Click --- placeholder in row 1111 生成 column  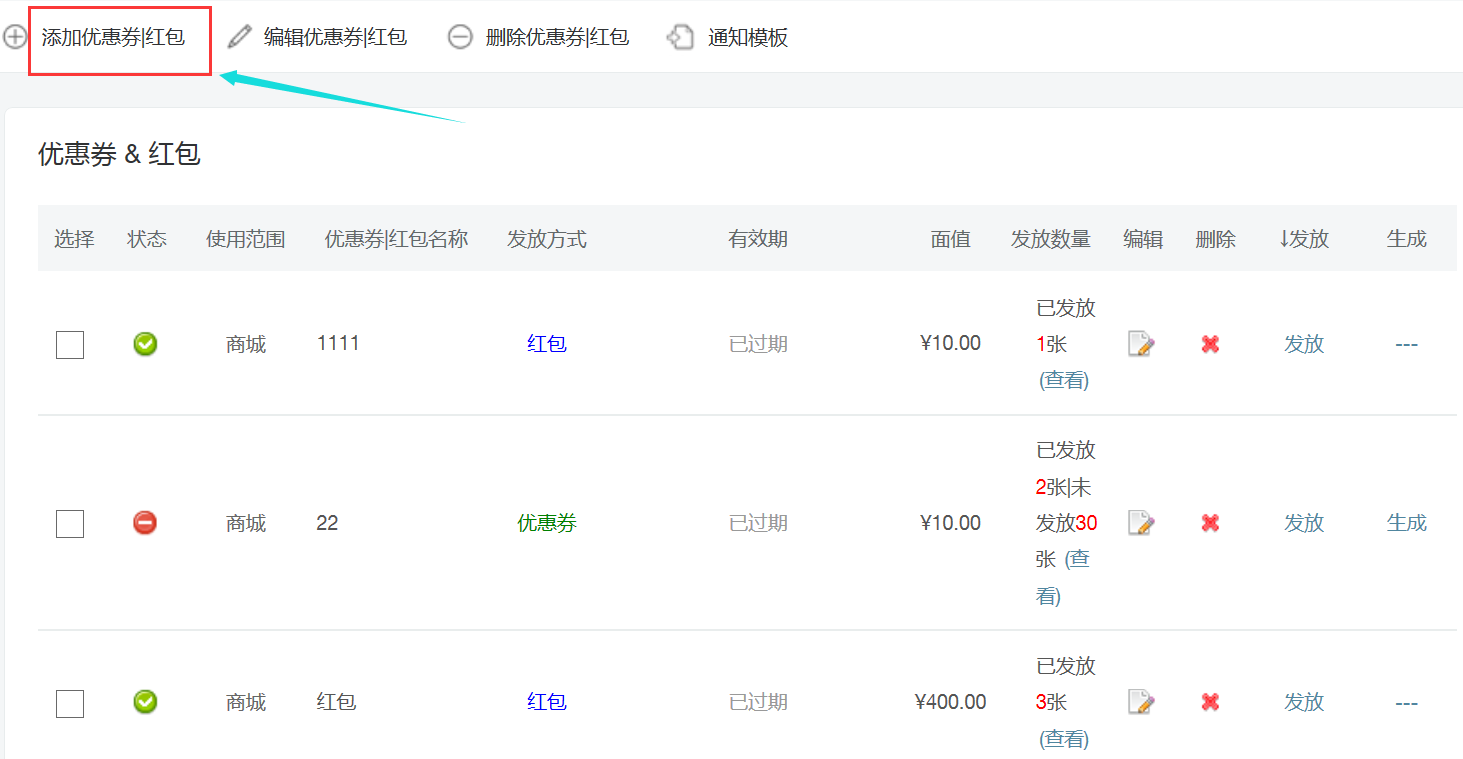tap(1407, 344)
